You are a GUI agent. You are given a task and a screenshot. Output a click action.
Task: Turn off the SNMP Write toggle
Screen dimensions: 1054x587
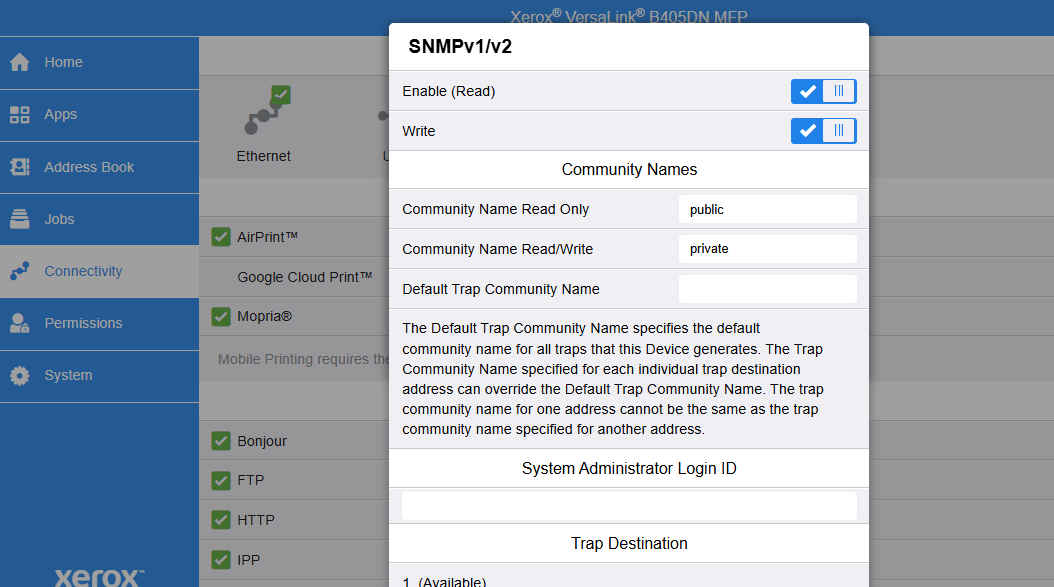tap(823, 131)
